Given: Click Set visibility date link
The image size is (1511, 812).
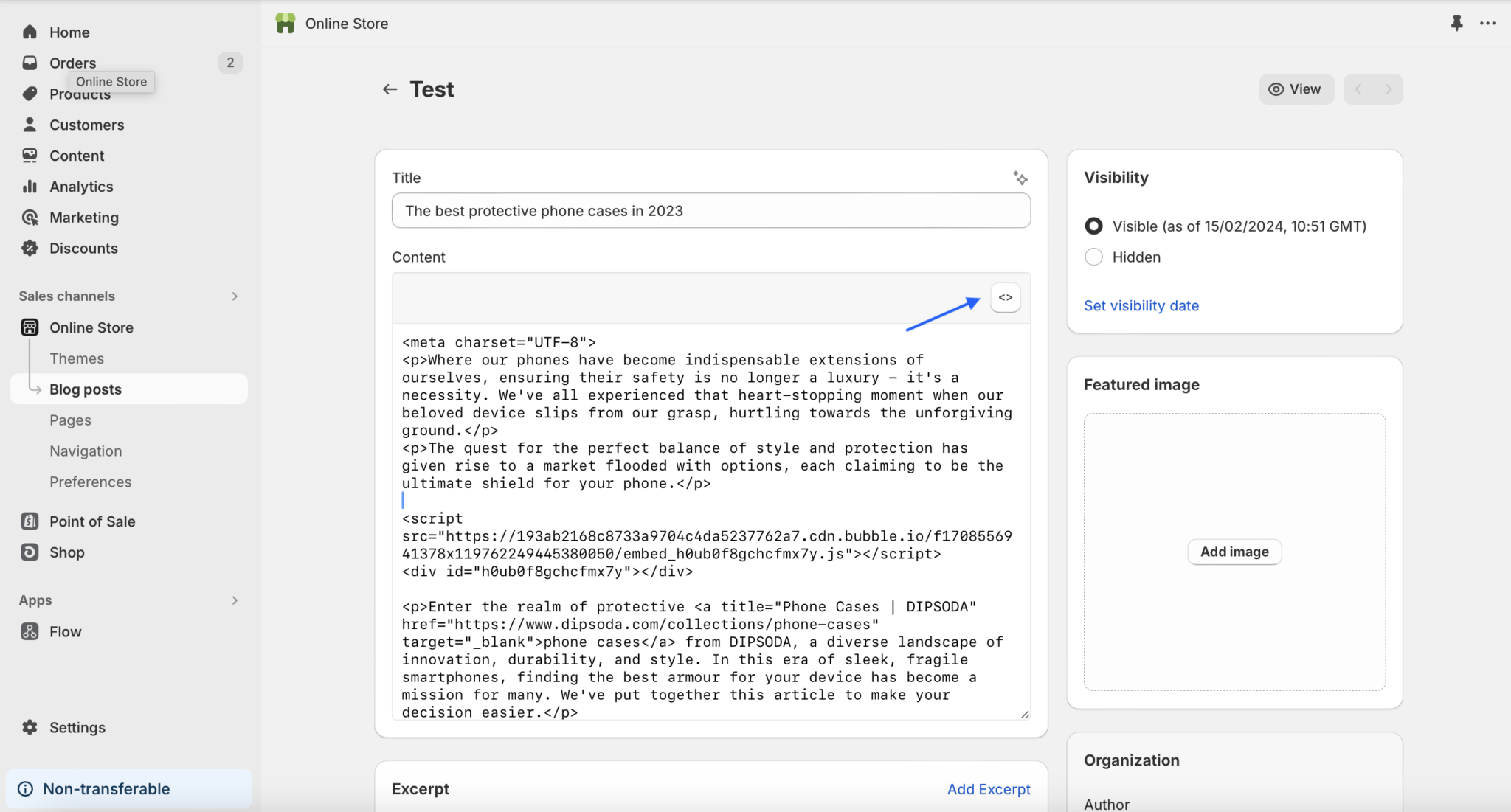Looking at the screenshot, I should 1141,305.
